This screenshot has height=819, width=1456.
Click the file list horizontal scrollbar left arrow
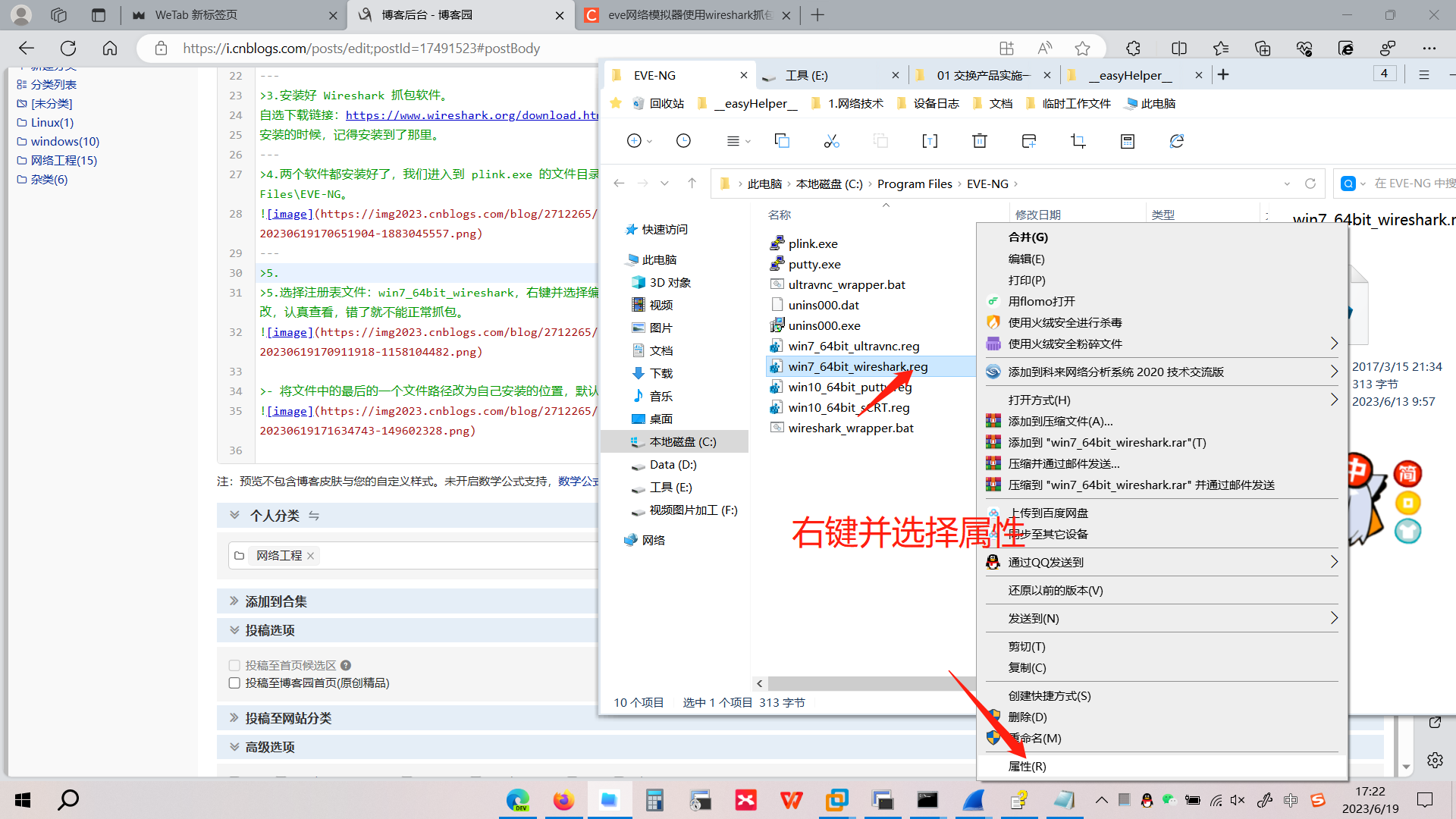(760, 683)
